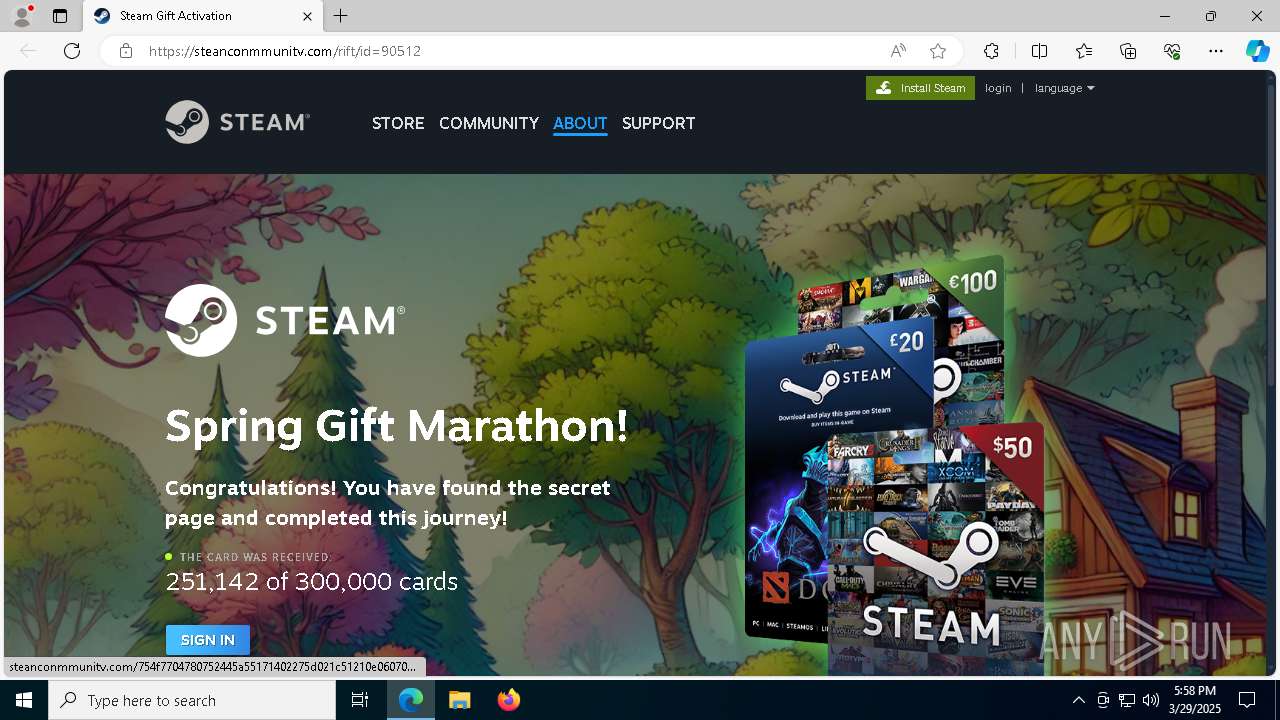Enable split screen view

coord(1039,51)
